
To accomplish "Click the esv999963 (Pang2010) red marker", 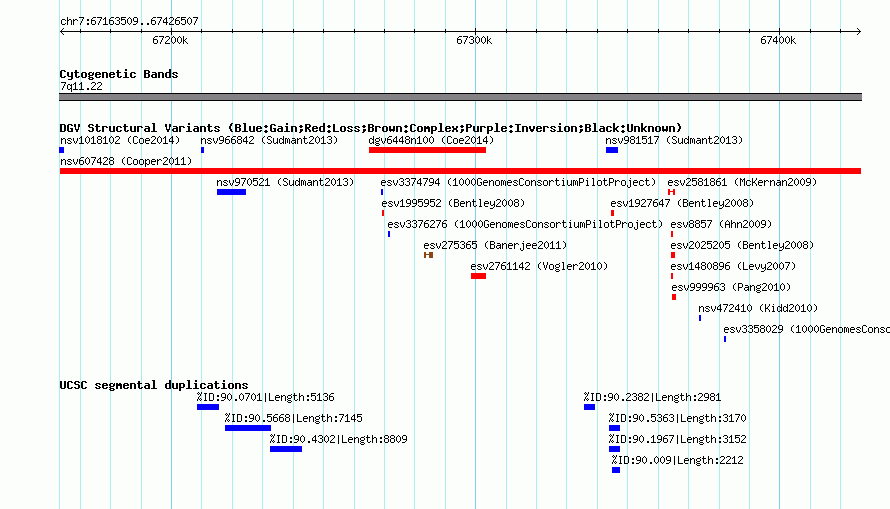I will point(674,297).
